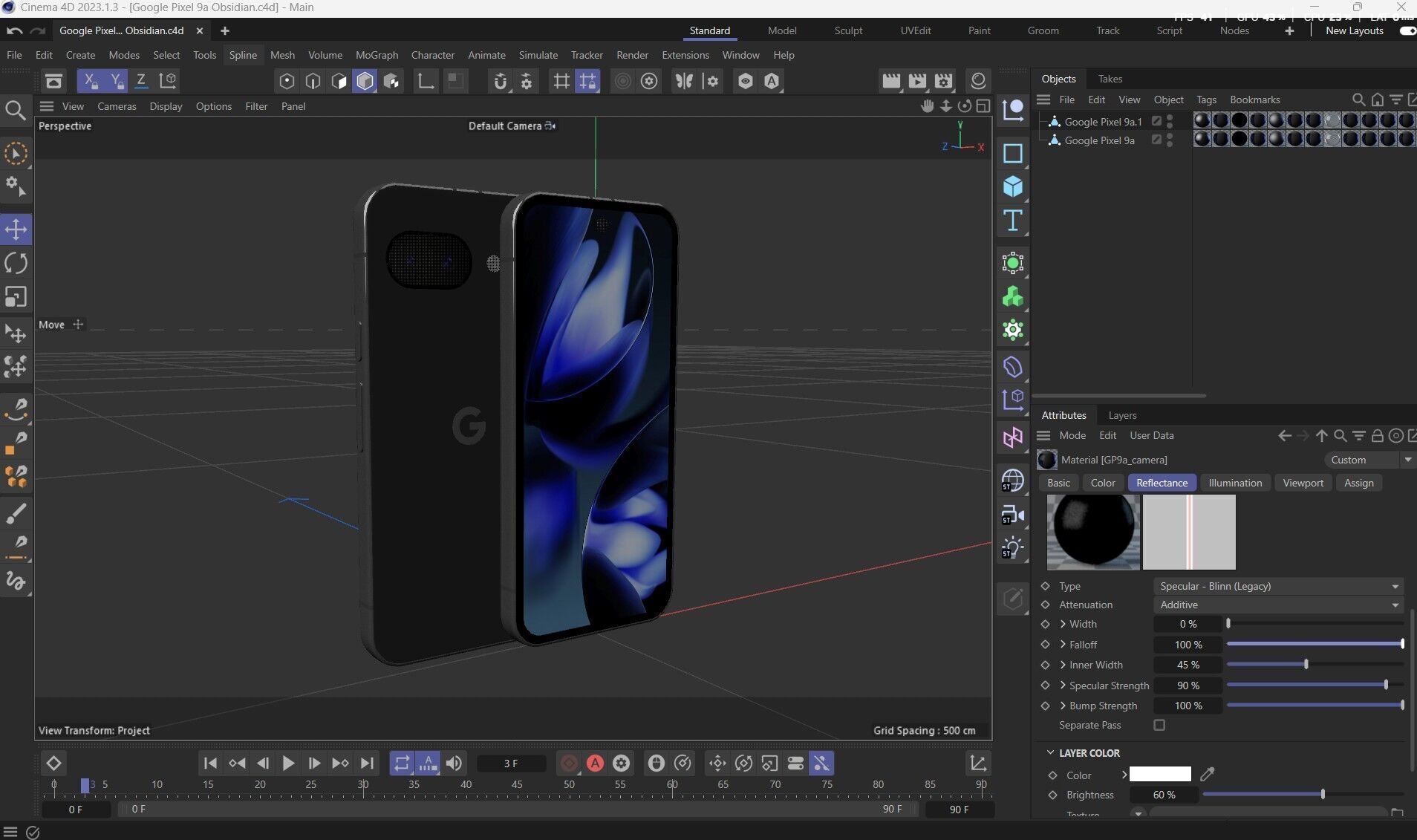Viewport: 1417px width, 840px height.
Task: Select Model mode icon
Action: (365, 81)
